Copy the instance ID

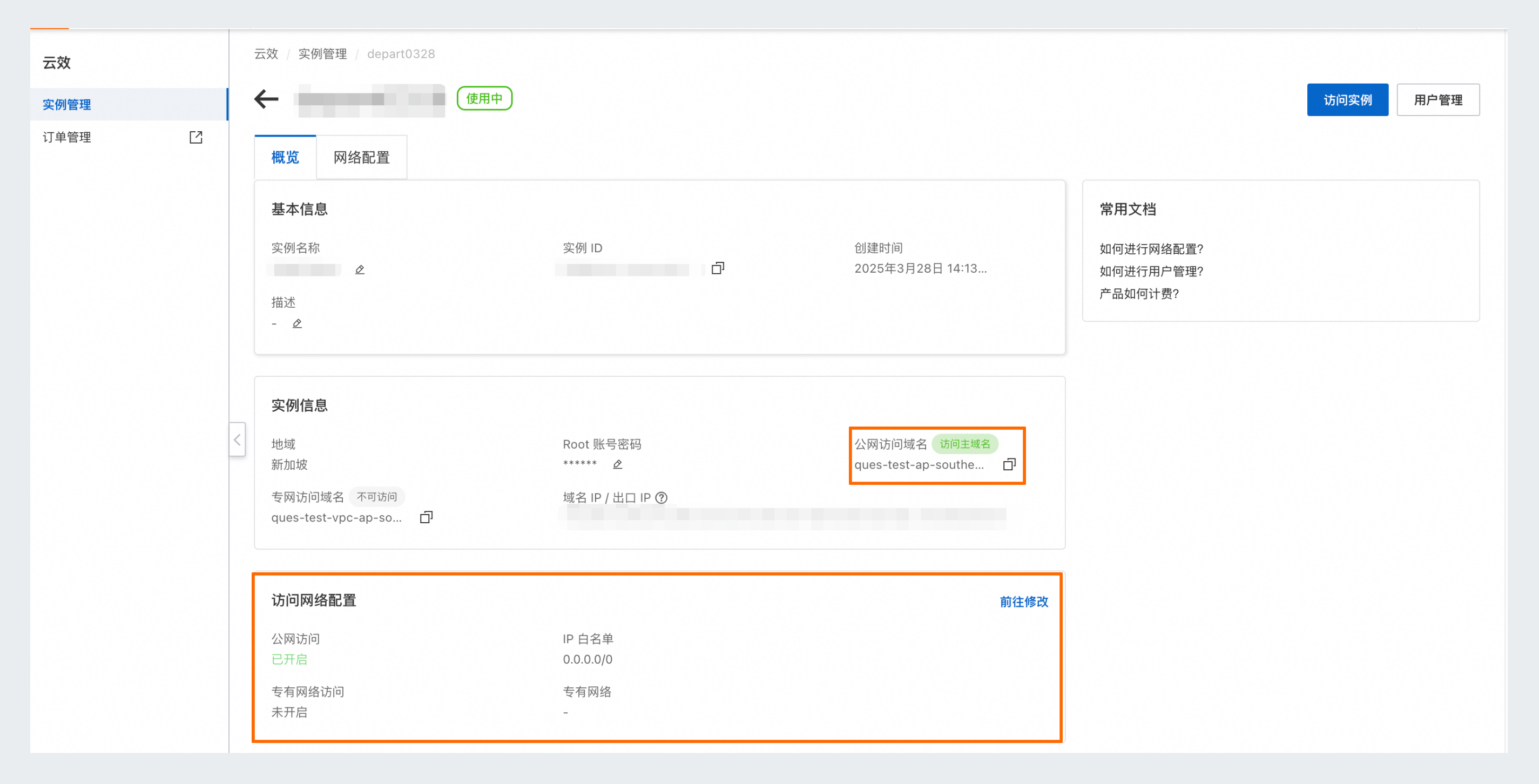718,268
